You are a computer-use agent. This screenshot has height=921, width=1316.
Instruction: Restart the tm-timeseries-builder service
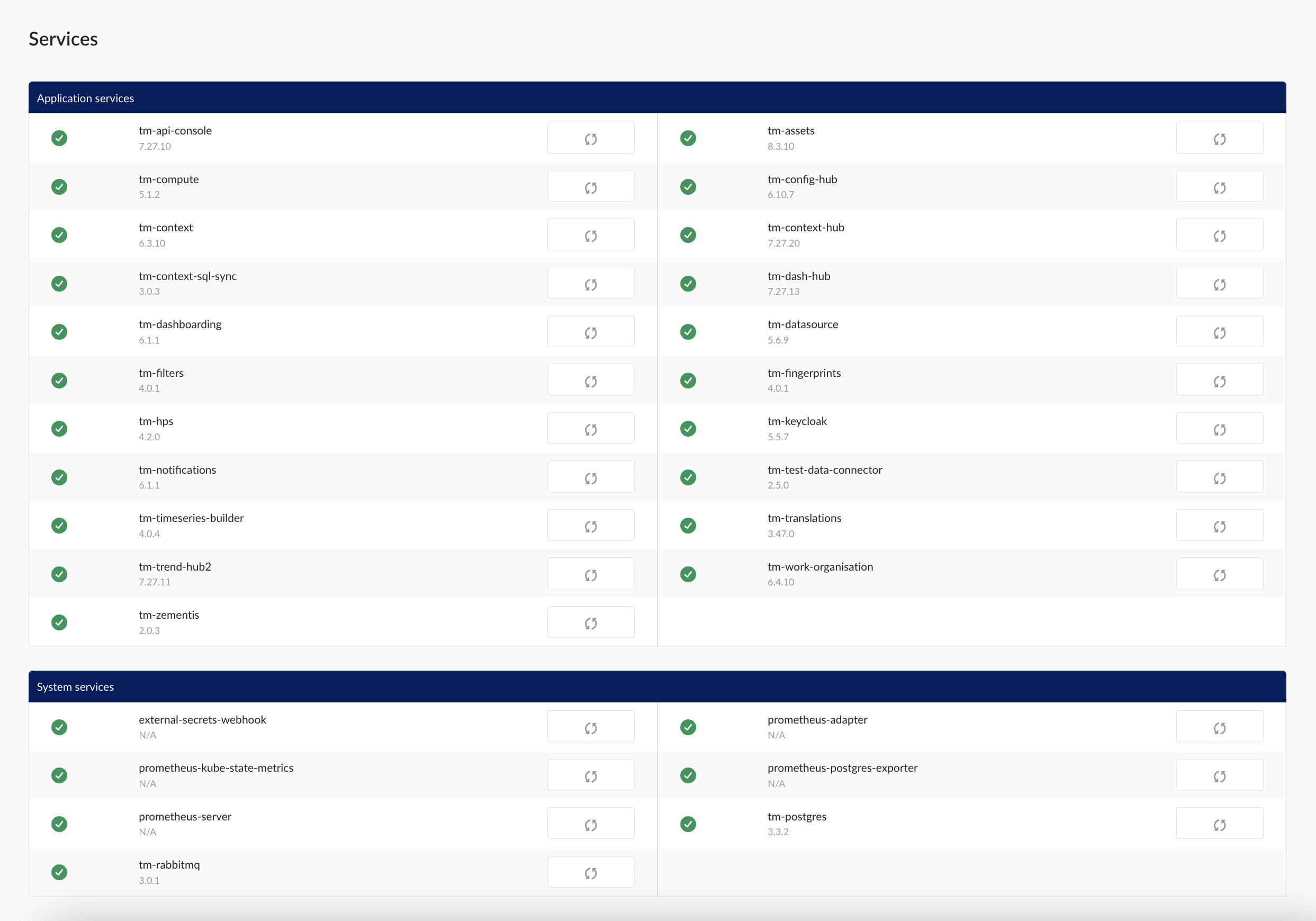590,525
